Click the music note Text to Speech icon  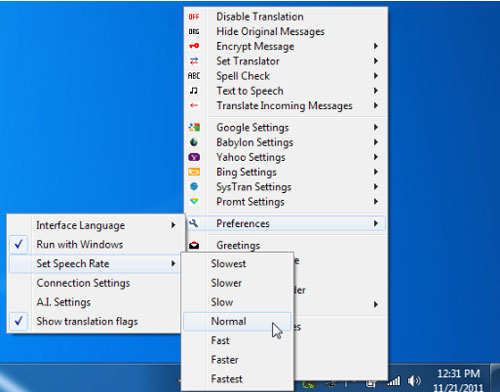pos(194,90)
